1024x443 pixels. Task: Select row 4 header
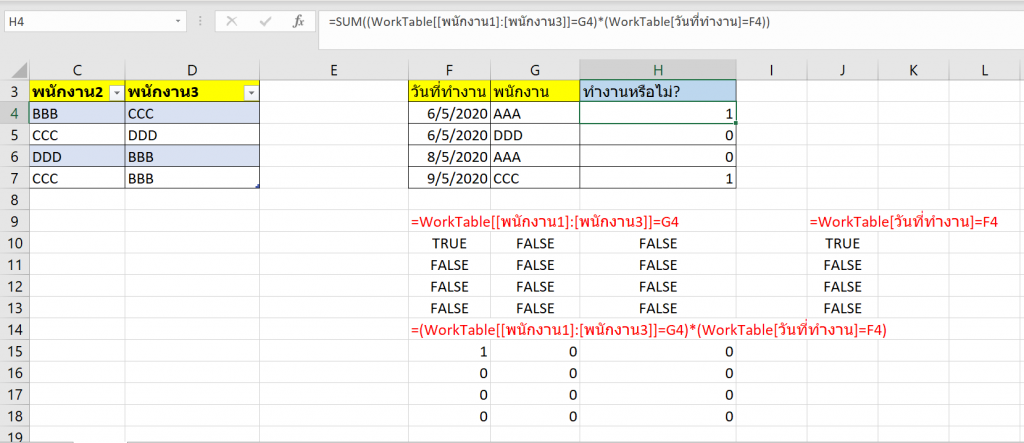[14, 112]
